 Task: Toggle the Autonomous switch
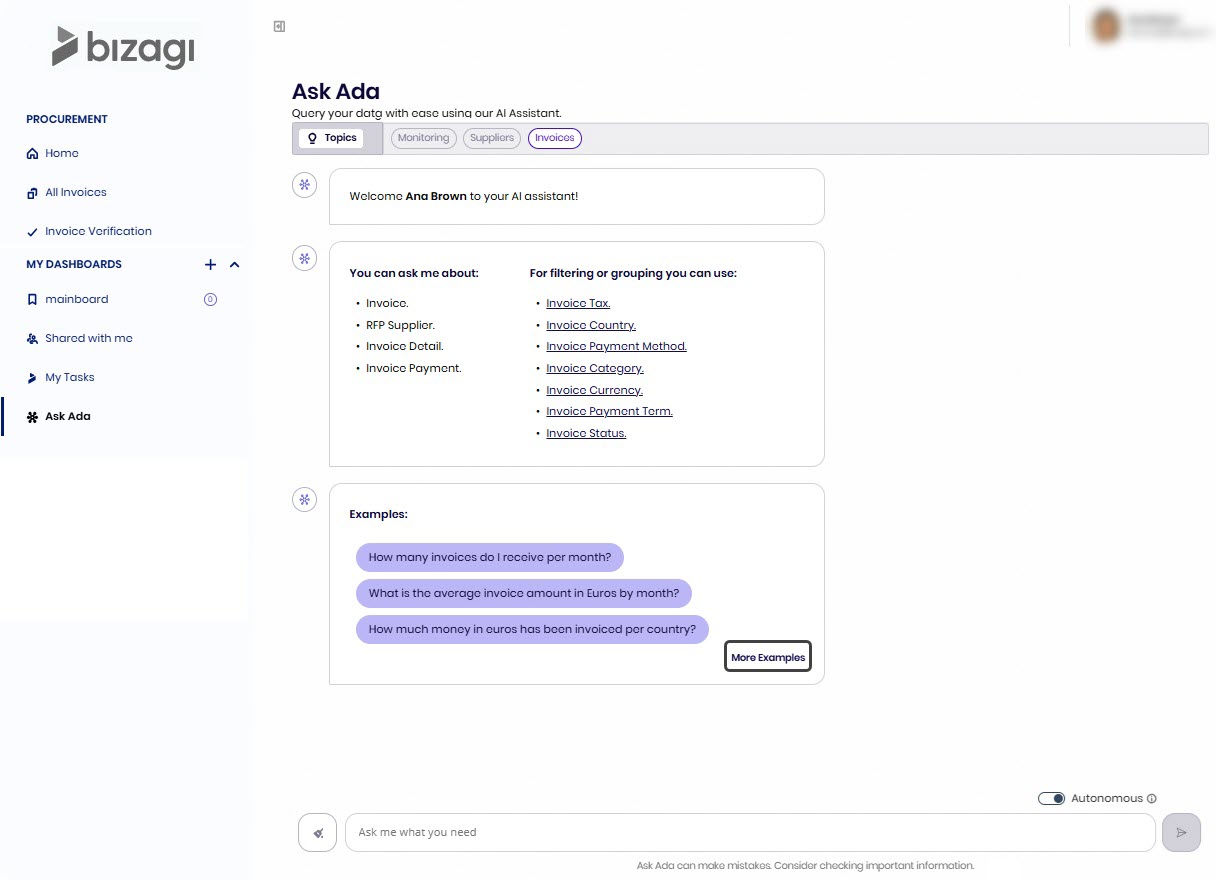pyautogui.click(x=1051, y=799)
